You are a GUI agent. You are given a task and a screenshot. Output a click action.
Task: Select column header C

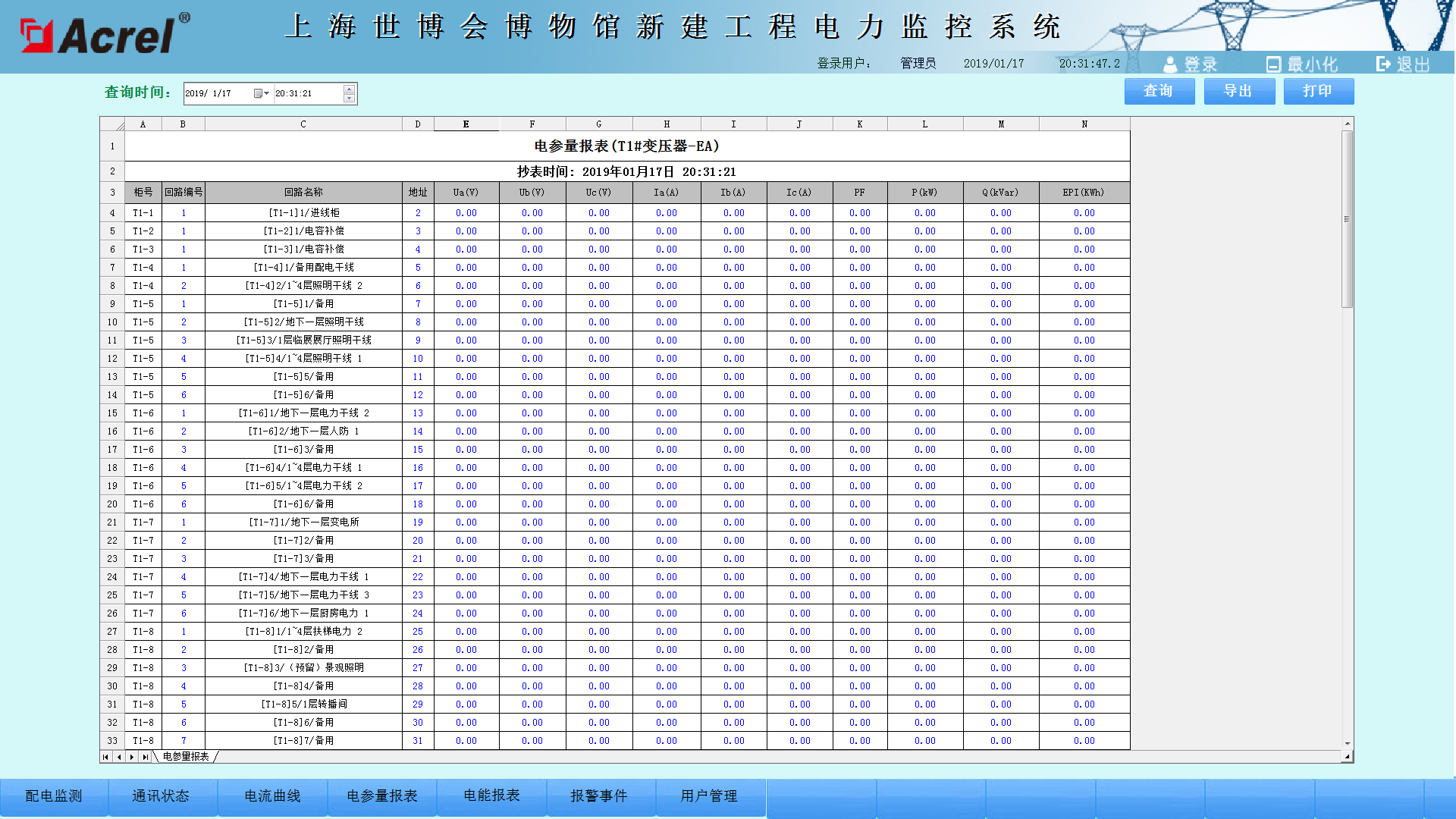pos(303,124)
